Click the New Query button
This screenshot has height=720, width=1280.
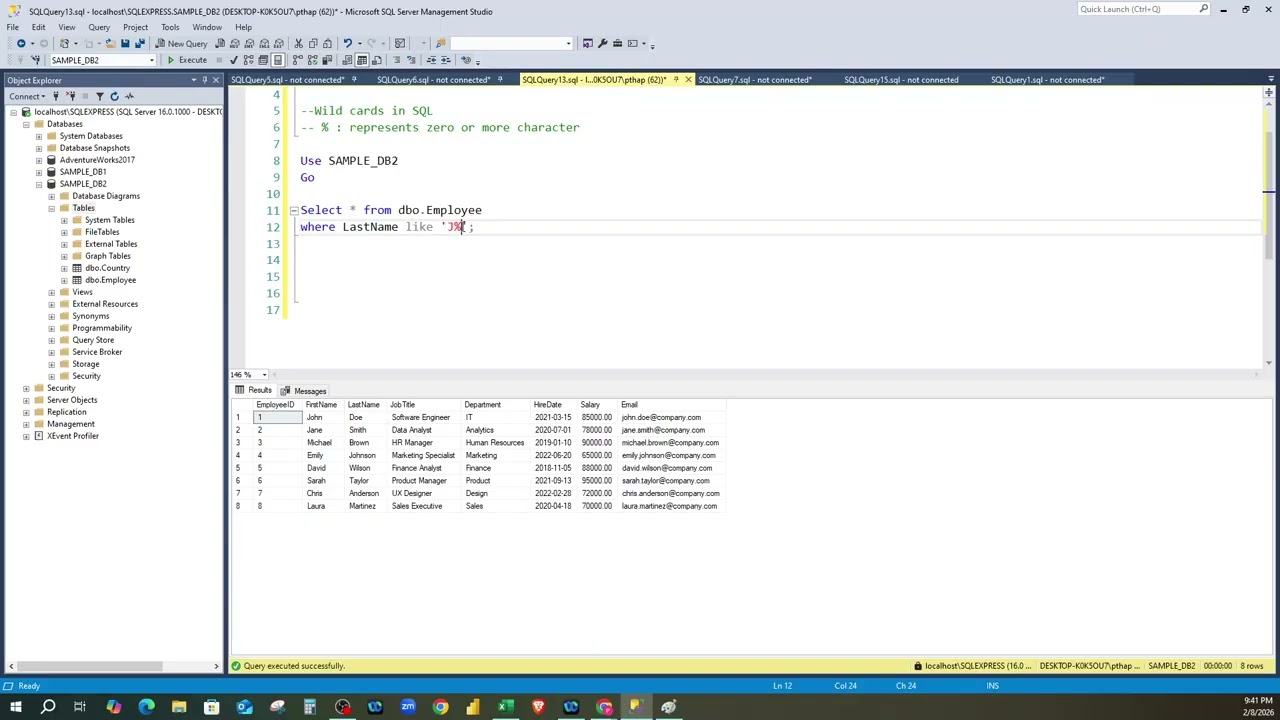[181, 43]
